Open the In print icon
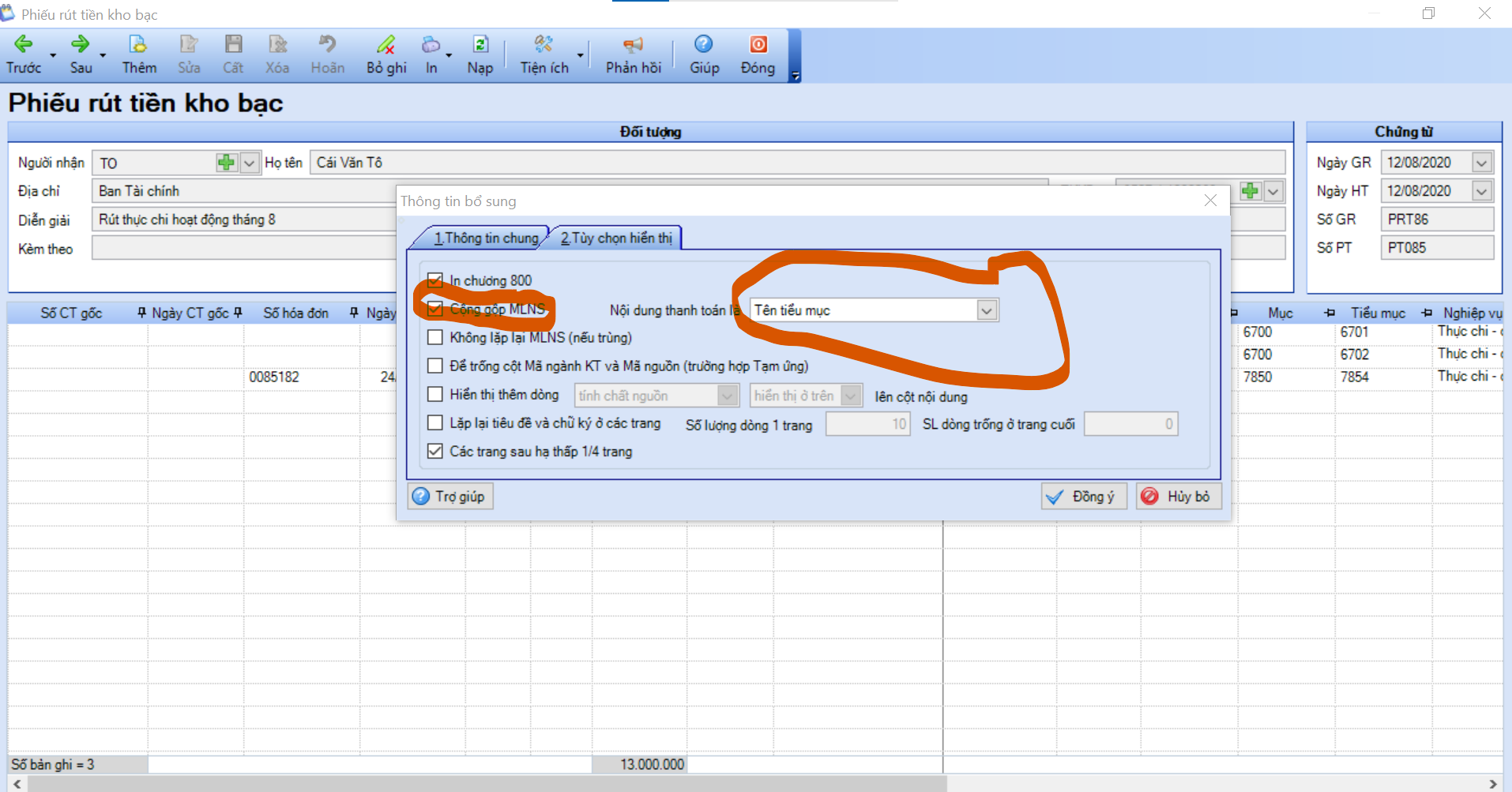Viewport: 1512px width, 792px height. [x=431, y=45]
